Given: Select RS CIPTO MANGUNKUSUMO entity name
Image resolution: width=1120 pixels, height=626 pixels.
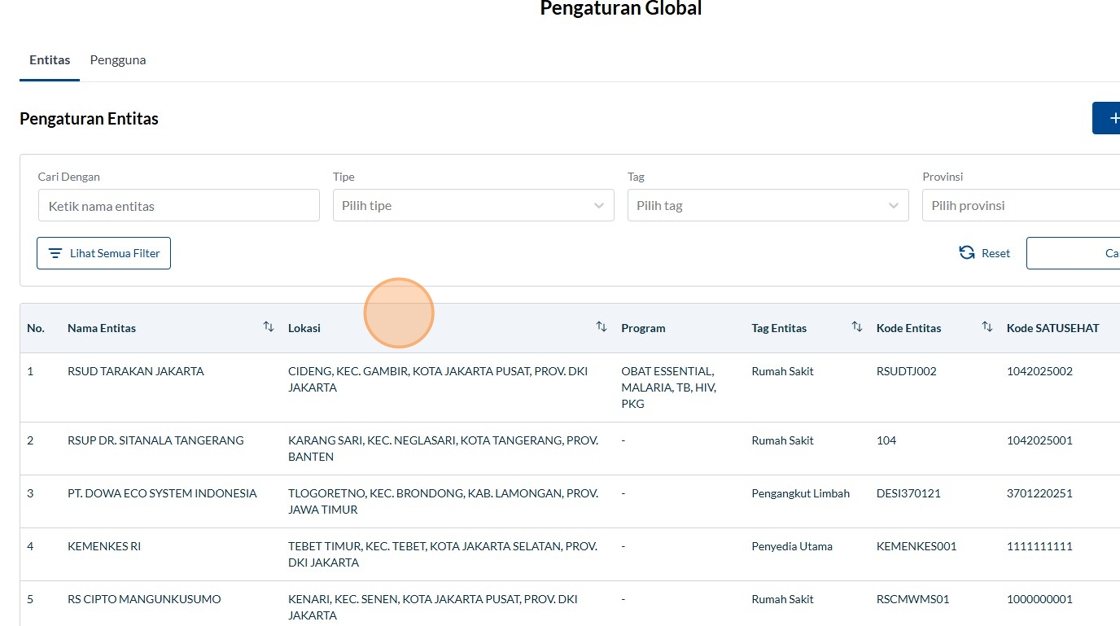Looking at the screenshot, I should (x=144, y=599).
